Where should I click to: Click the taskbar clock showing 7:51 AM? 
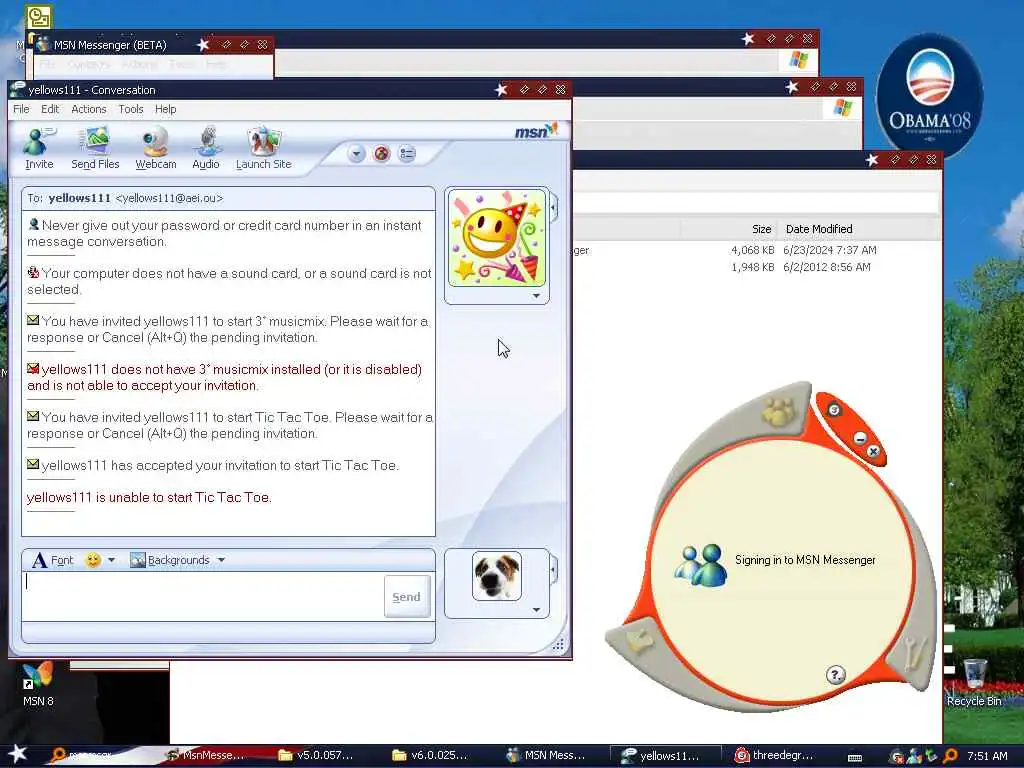tap(987, 756)
